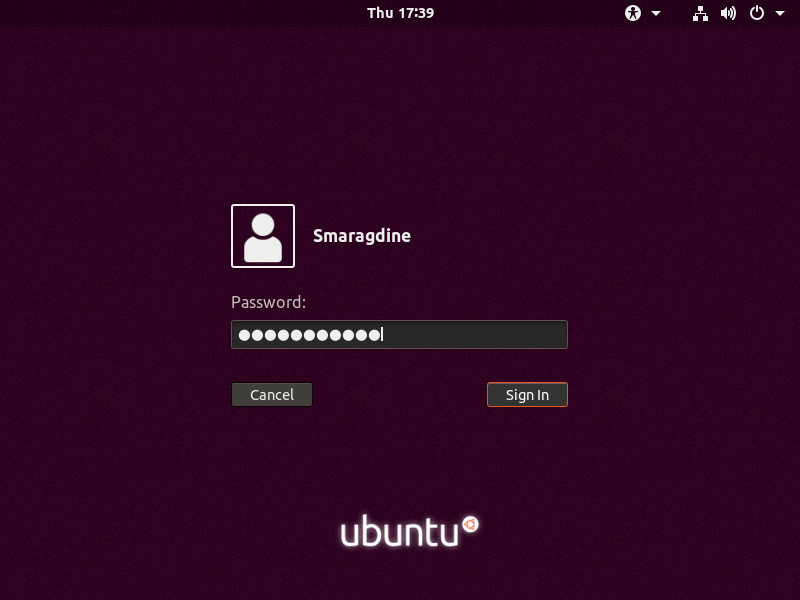Image resolution: width=800 pixels, height=600 pixels.
Task: Open the wired network status icon
Action: pos(700,13)
